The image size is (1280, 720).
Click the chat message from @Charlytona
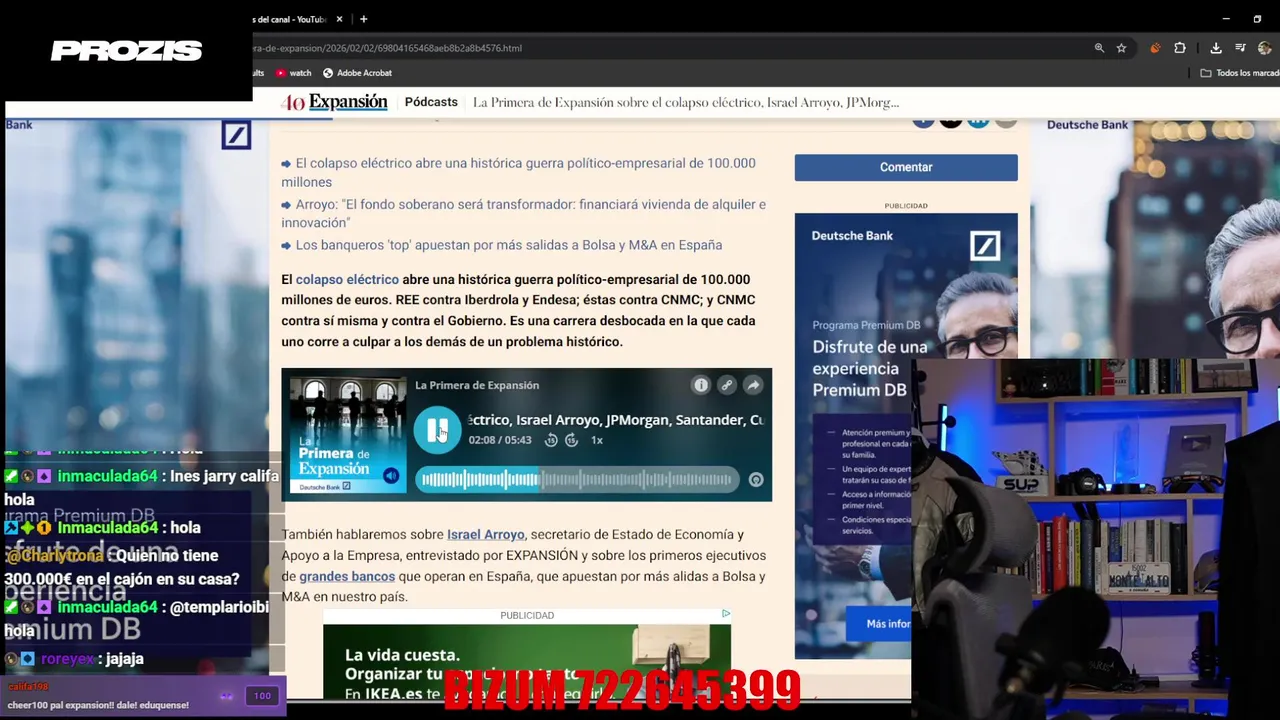click(122, 567)
